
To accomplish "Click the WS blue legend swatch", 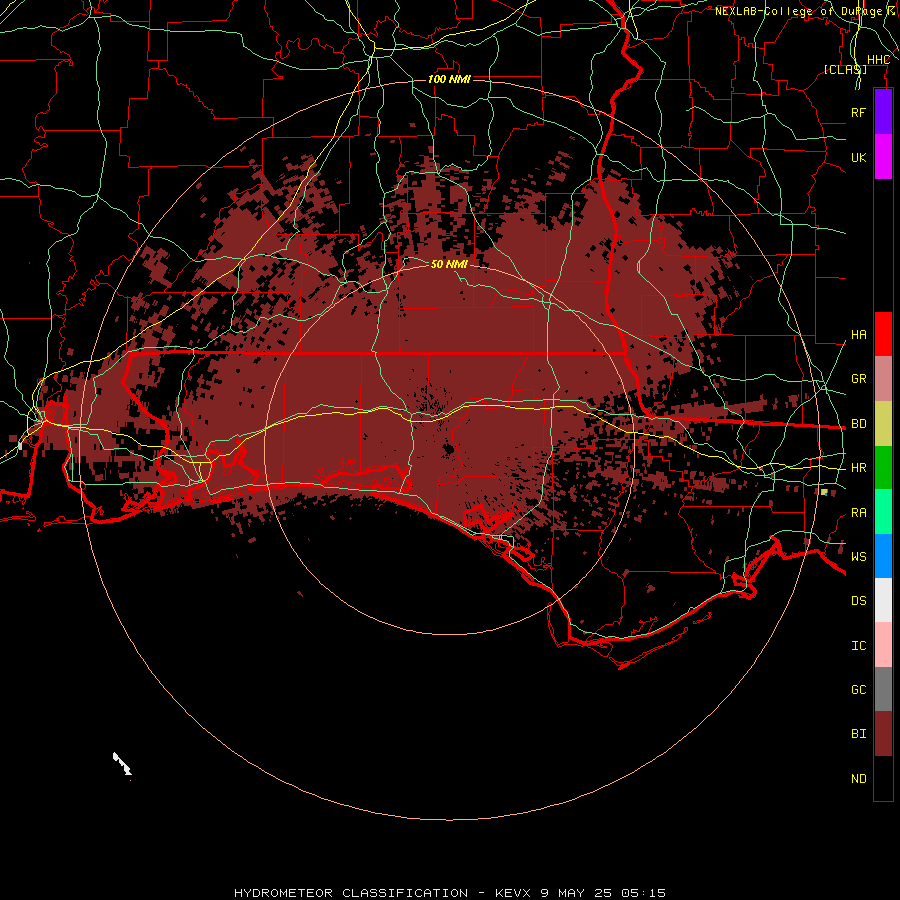I will pyautogui.click(x=883, y=556).
